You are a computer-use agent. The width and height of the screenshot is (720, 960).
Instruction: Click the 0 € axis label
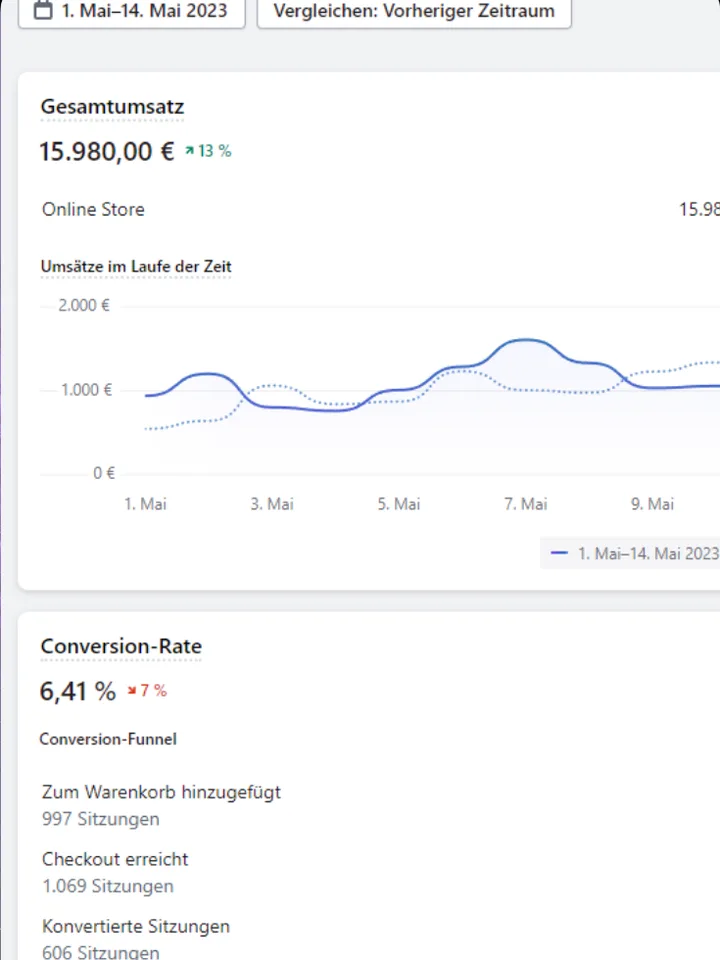103,473
